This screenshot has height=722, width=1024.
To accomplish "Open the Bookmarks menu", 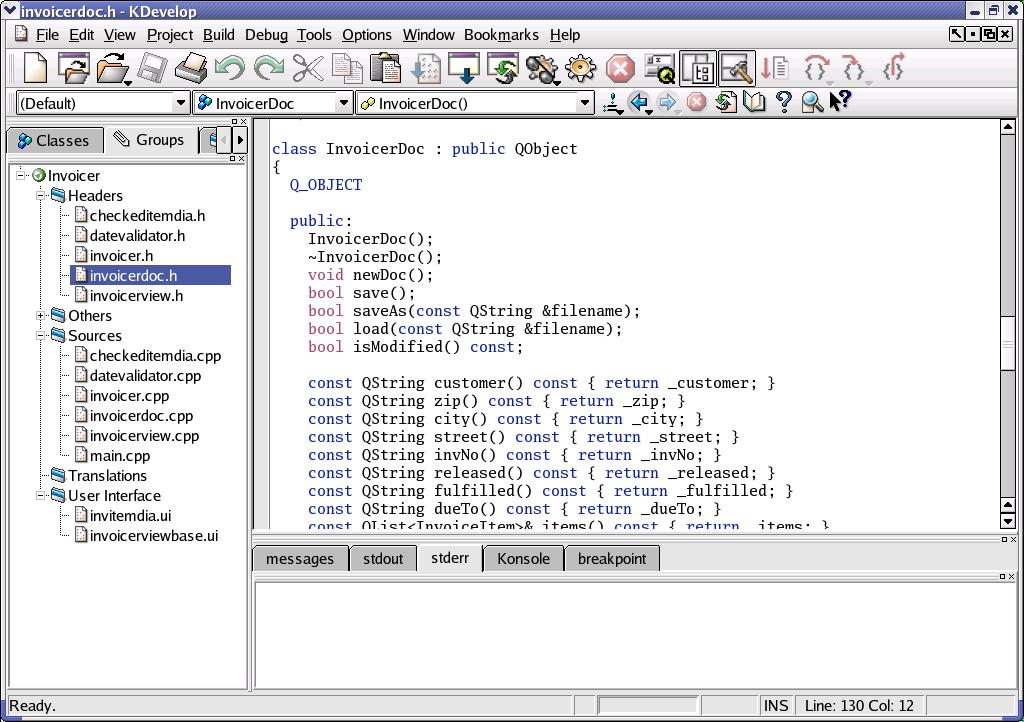I will (x=501, y=35).
